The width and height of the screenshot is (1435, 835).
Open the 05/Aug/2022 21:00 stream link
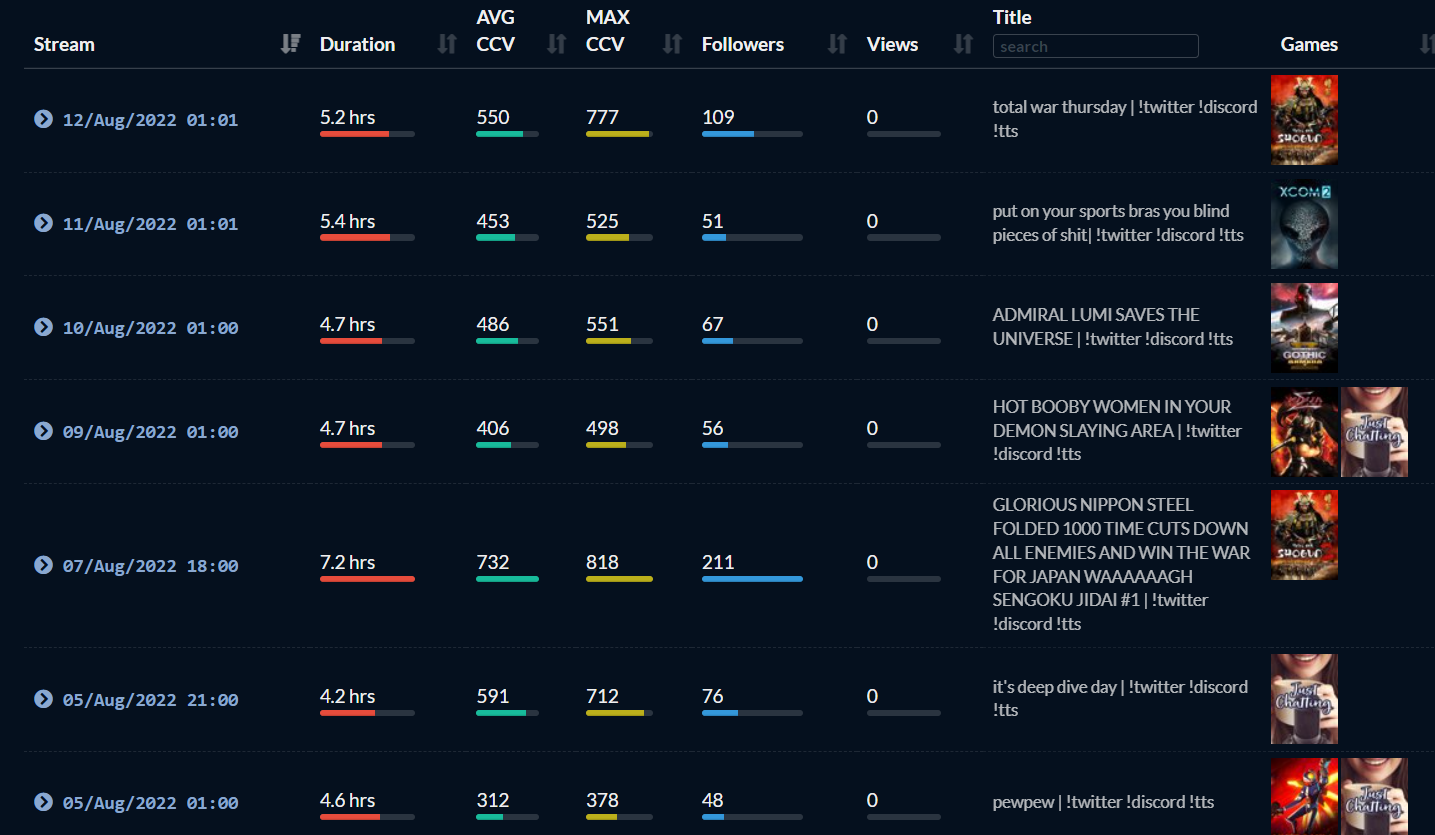pyautogui.click(x=150, y=700)
